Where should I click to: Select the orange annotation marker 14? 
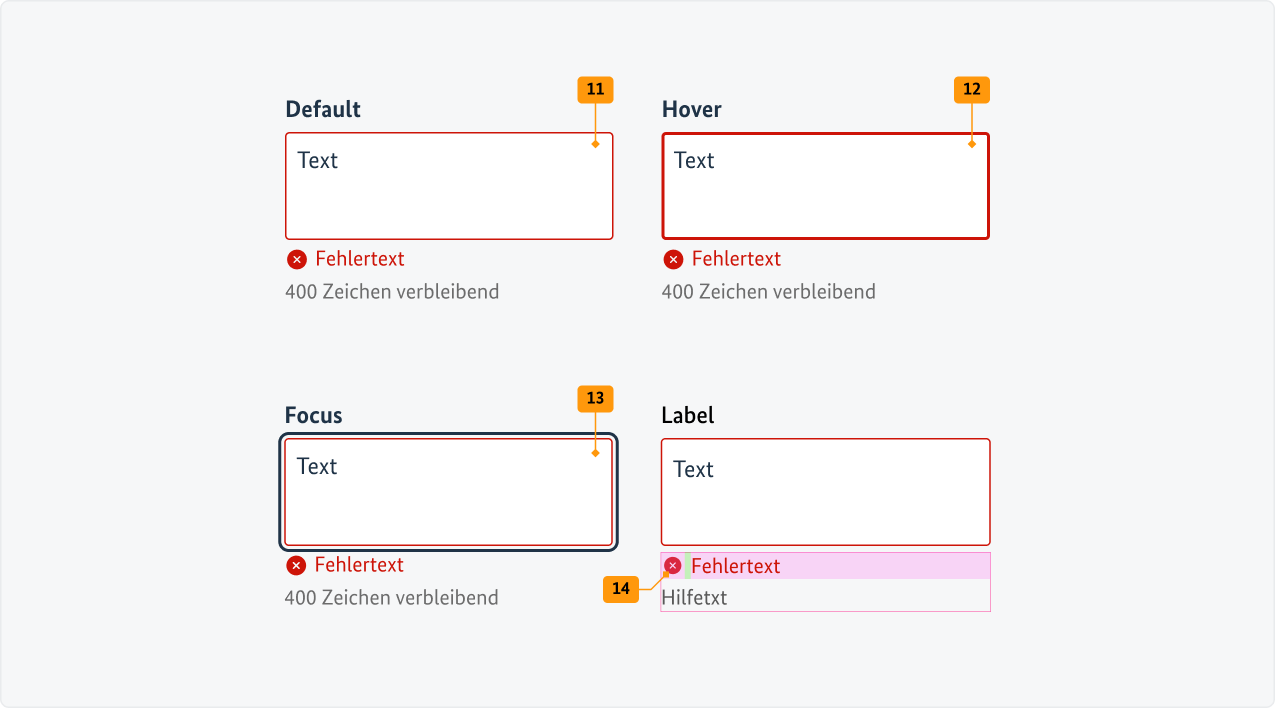click(622, 590)
